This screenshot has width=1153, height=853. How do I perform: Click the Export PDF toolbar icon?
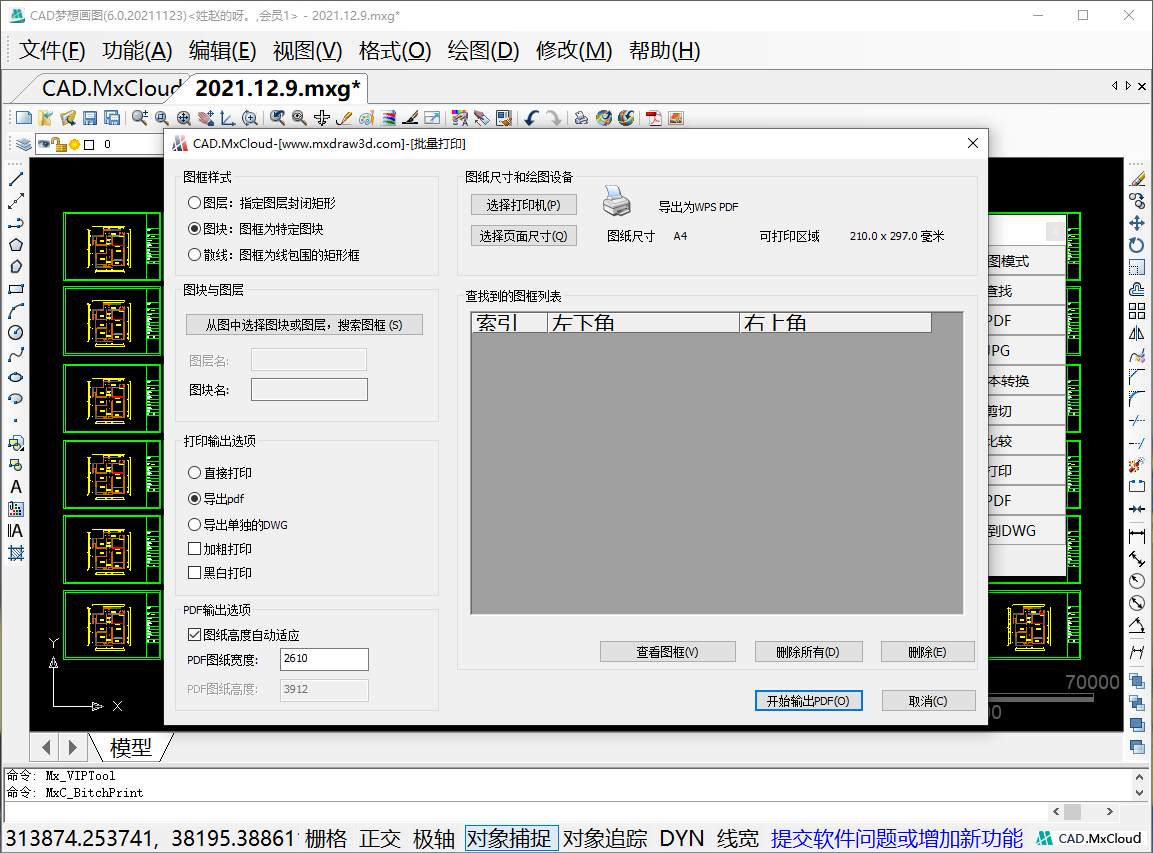click(x=654, y=118)
